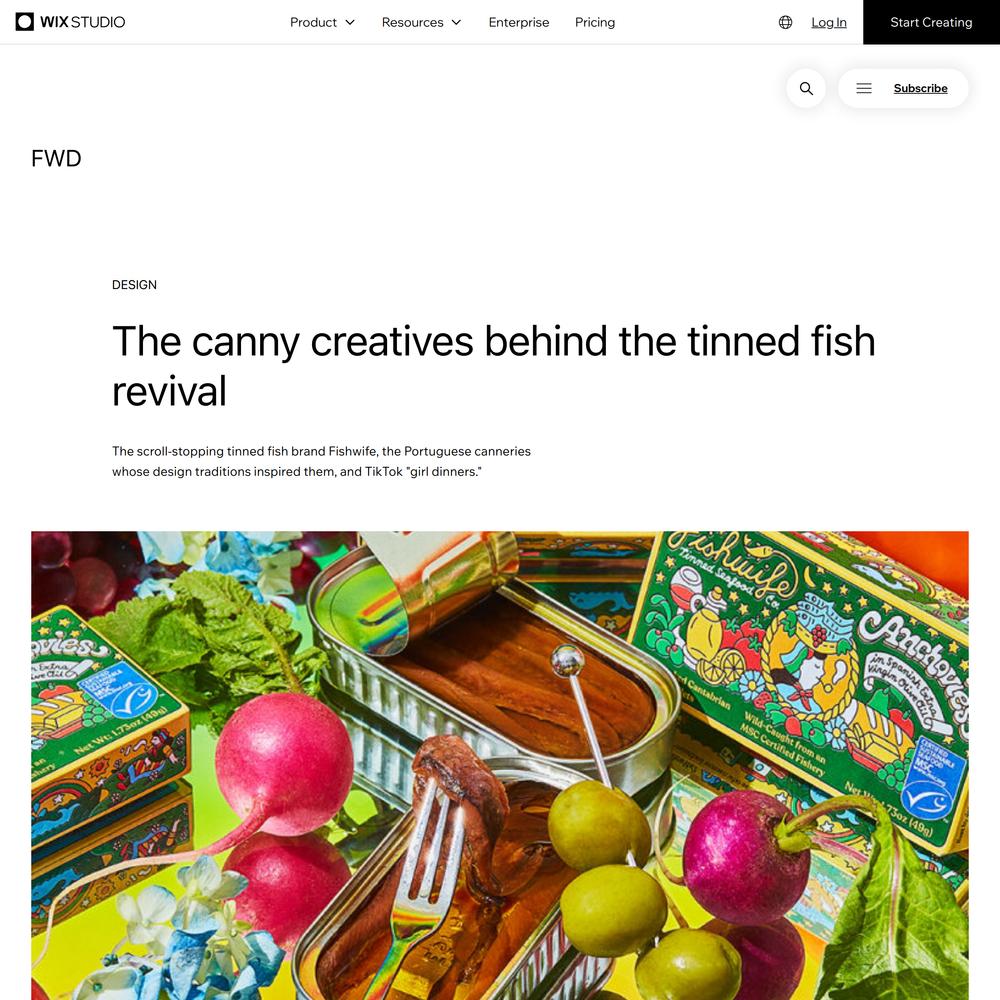Click the Fishwife anchovies hero image
This screenshot has height=1000, width=1000.
[499, 765]
